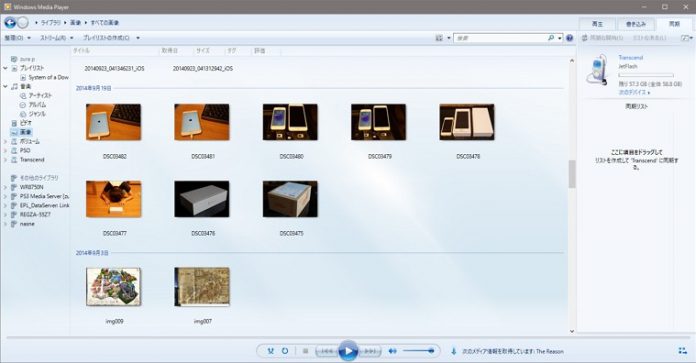Click the Transcend device link
The height and width of the screenshot is (363, 696).
(630, 58)
